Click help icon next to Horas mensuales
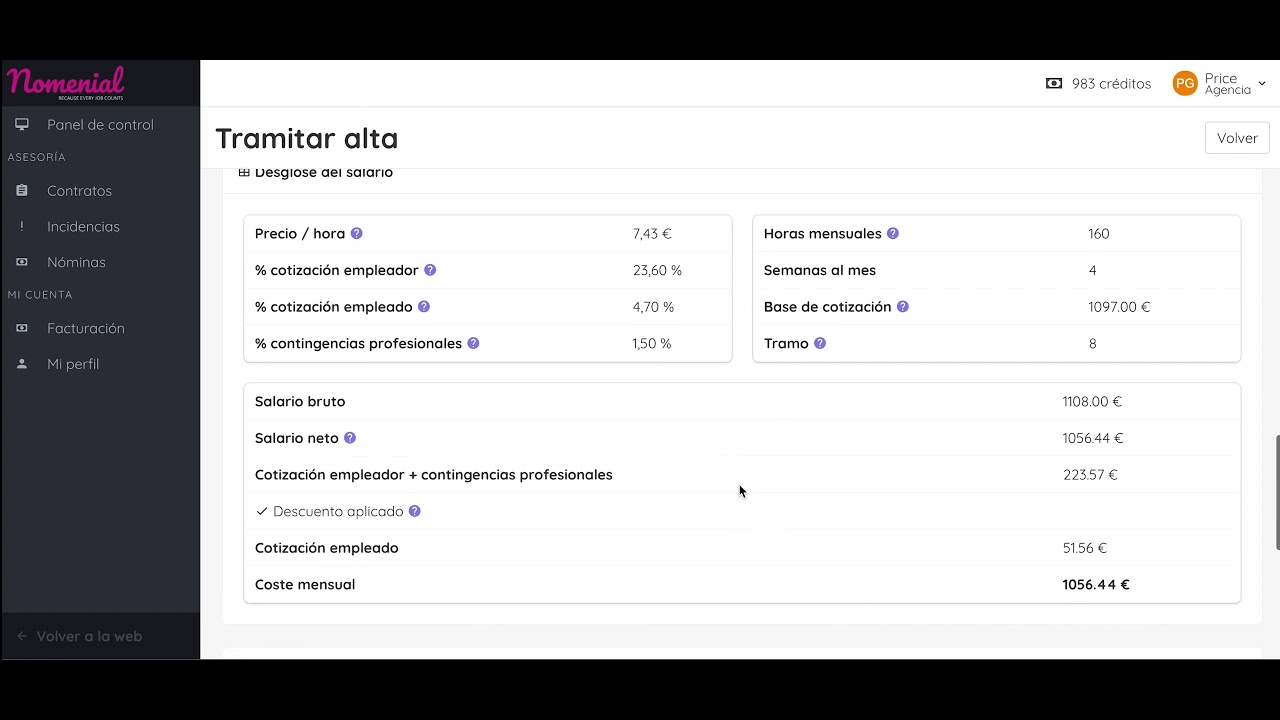The image size is (1280, 720). 893,234
